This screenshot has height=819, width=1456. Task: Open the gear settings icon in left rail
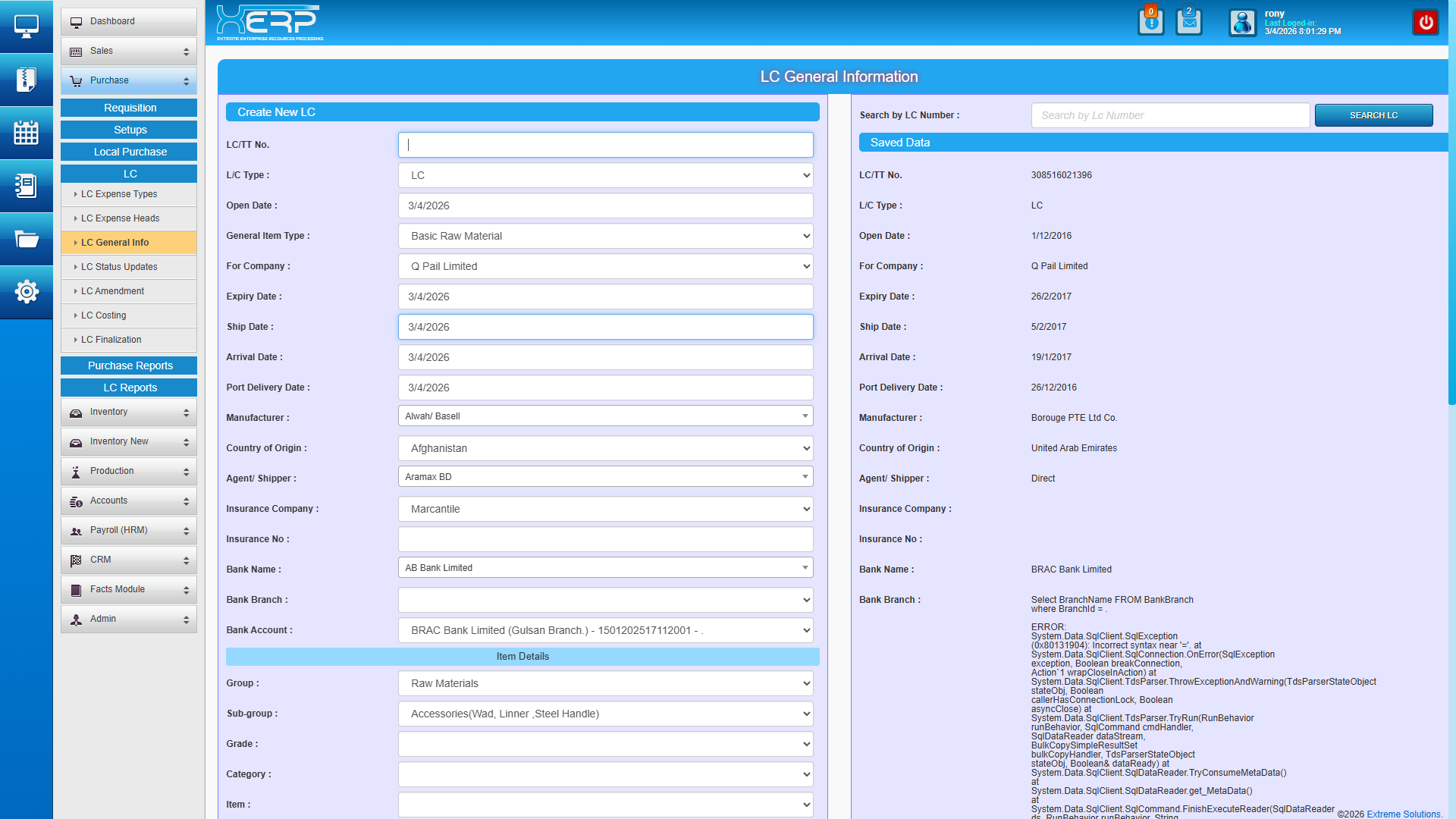(x=26, y=292)
